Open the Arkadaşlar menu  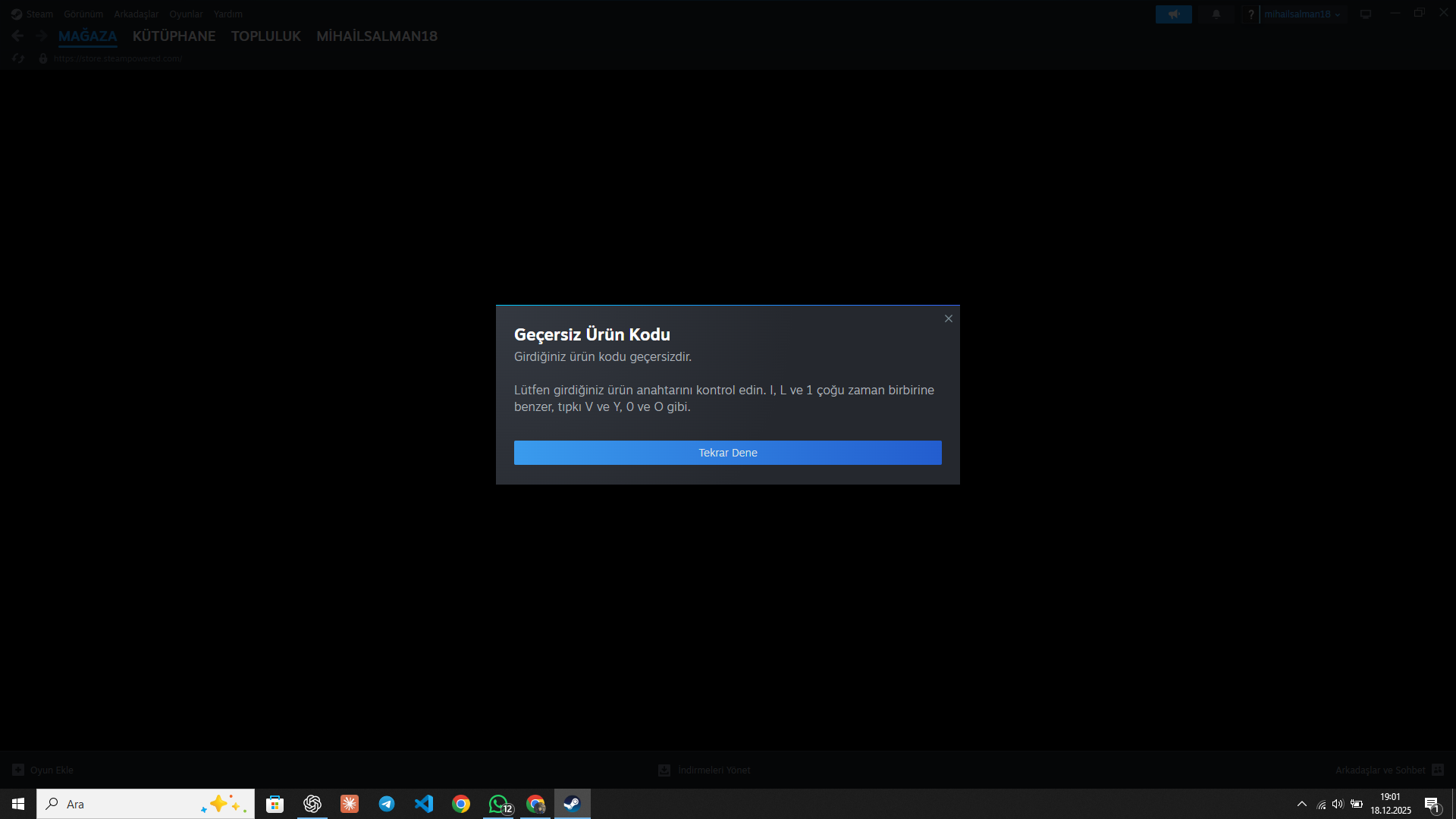pyautogui.click(x=136, y=14)
